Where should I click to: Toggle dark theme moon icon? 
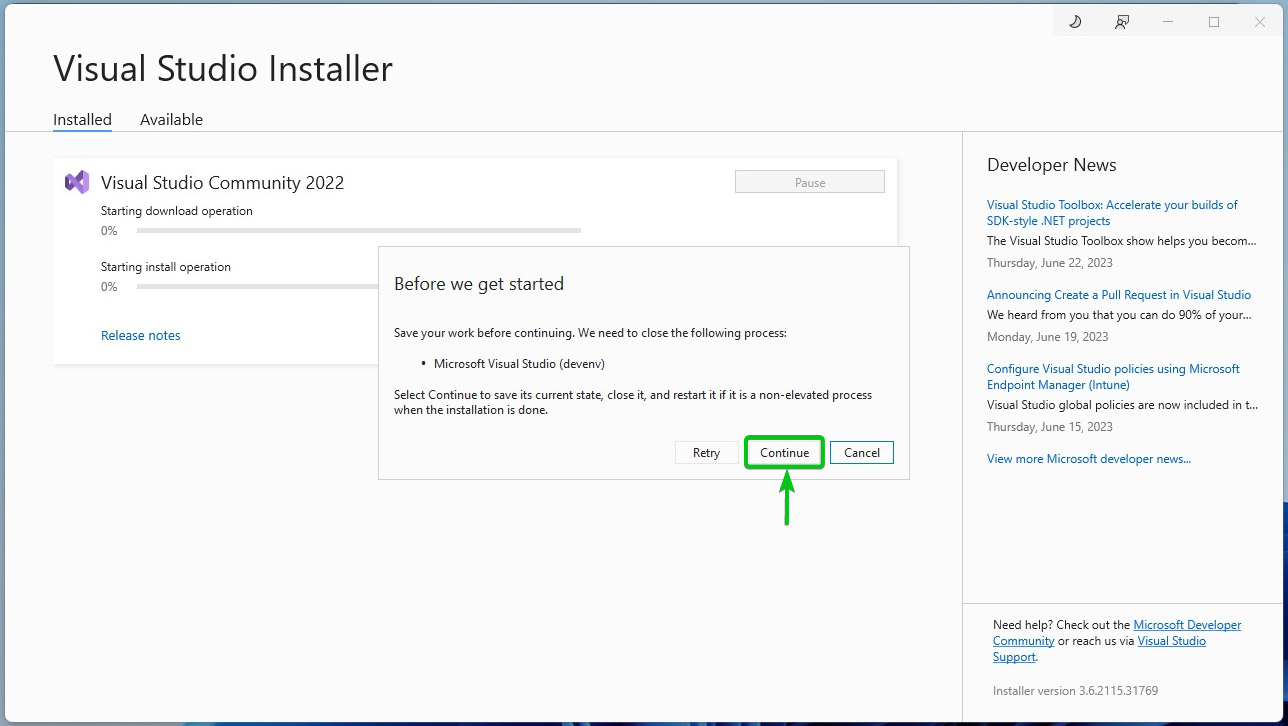coord(1075,22)
